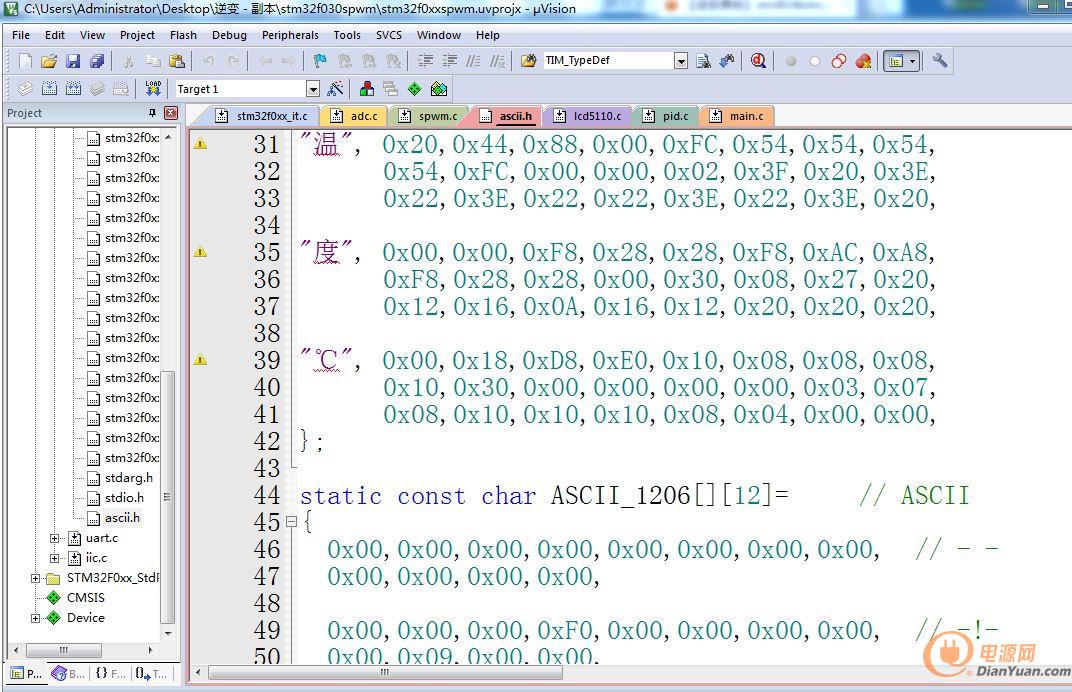Click editor horizontal scrollbar thumb

(x=385, y=673)
